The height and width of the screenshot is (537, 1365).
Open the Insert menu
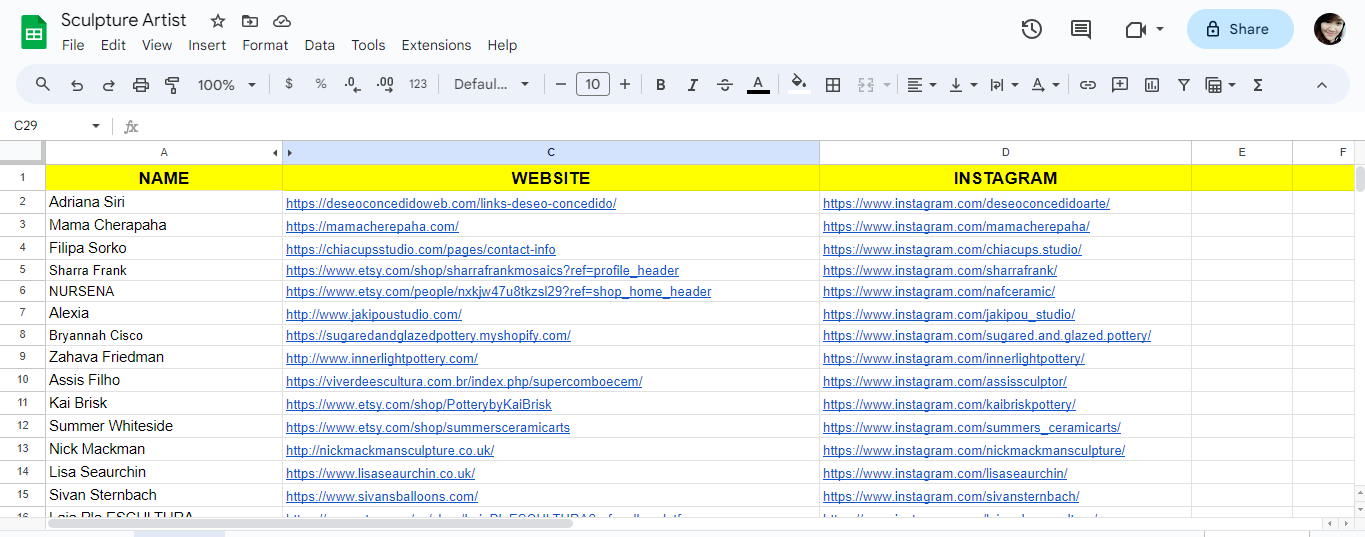click(x=207, y=45)
